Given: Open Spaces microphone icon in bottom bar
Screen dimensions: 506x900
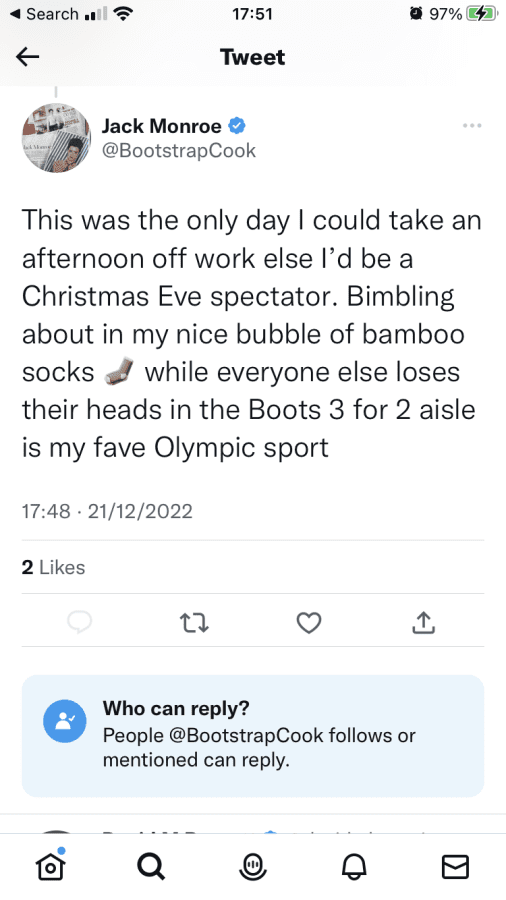Looking at the screenshot, I should point(253,866).
